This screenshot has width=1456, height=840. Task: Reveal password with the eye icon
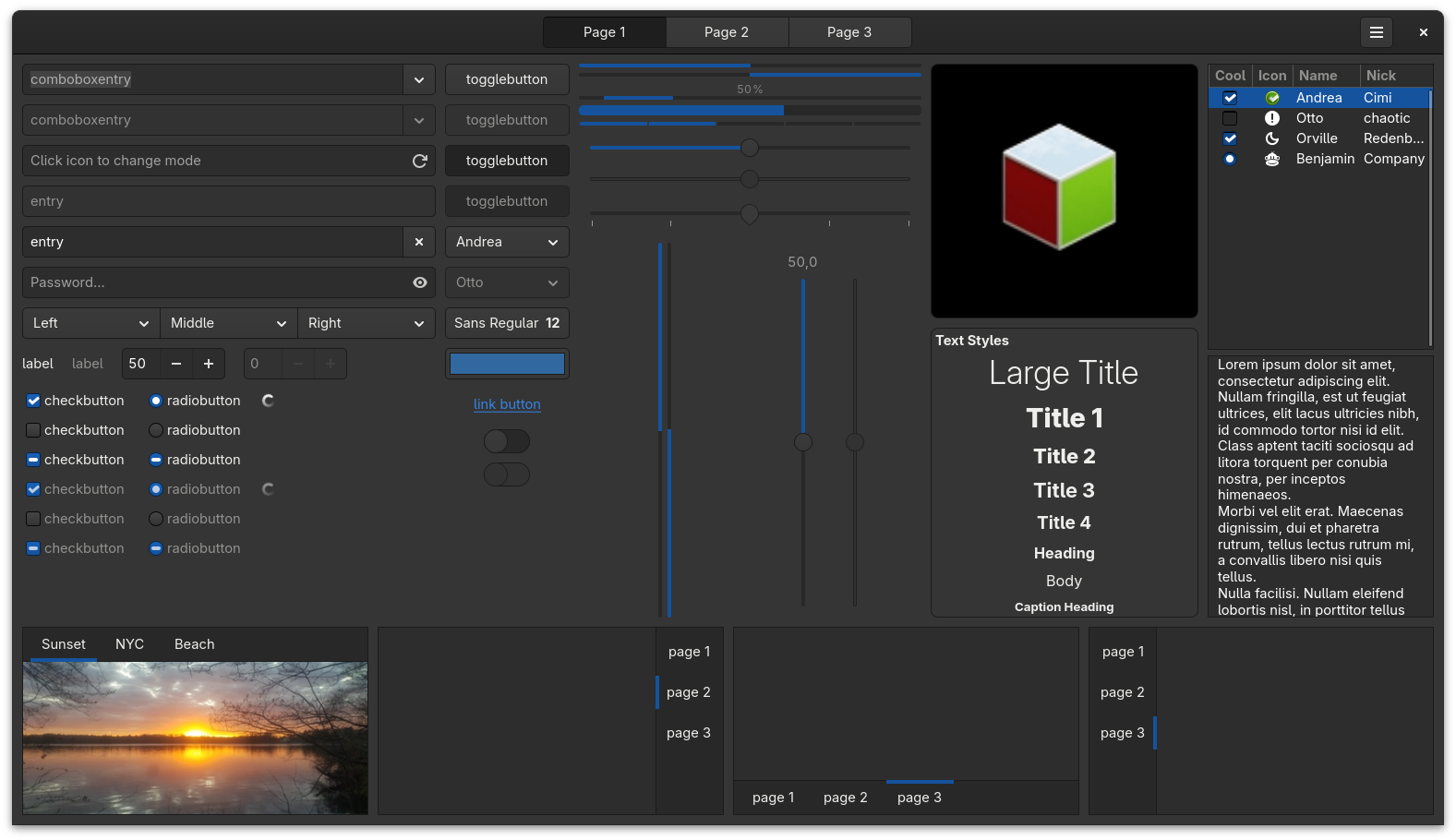[x=419, y=282]
